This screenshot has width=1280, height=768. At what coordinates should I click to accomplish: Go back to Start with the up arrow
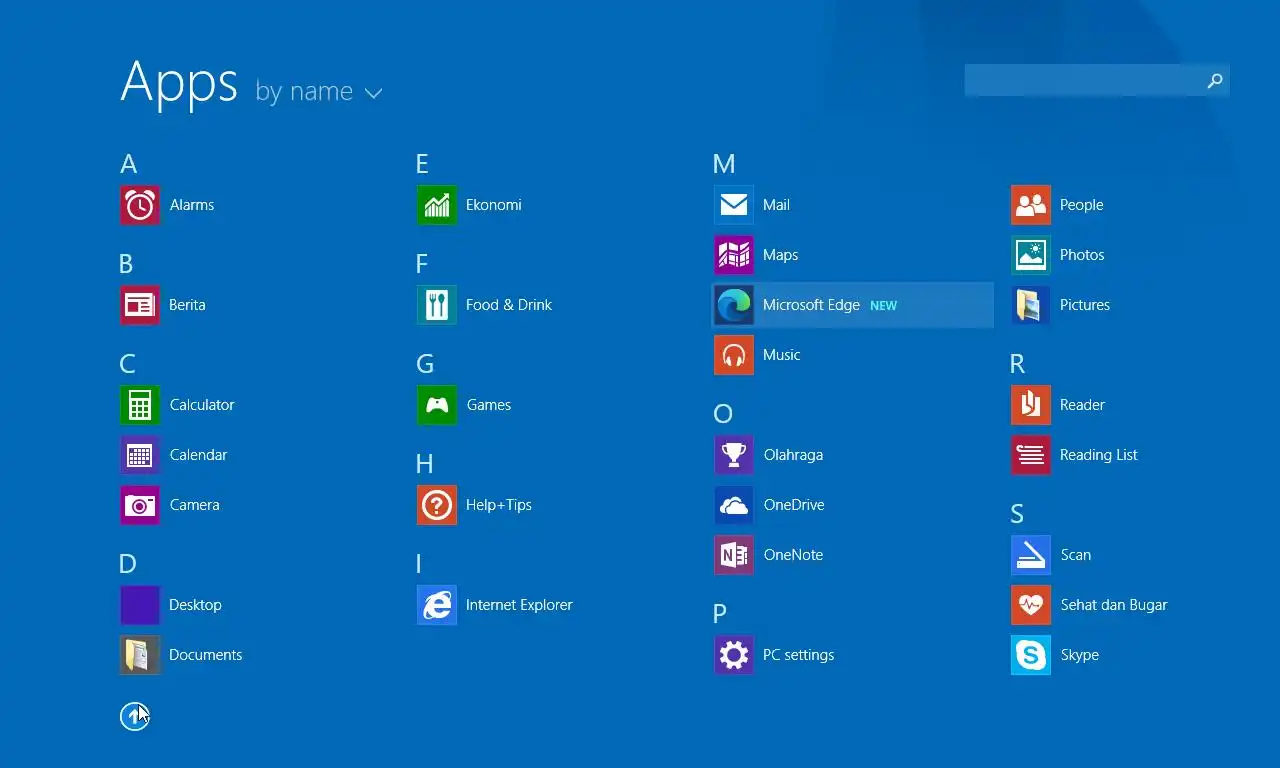pos(134,716)
